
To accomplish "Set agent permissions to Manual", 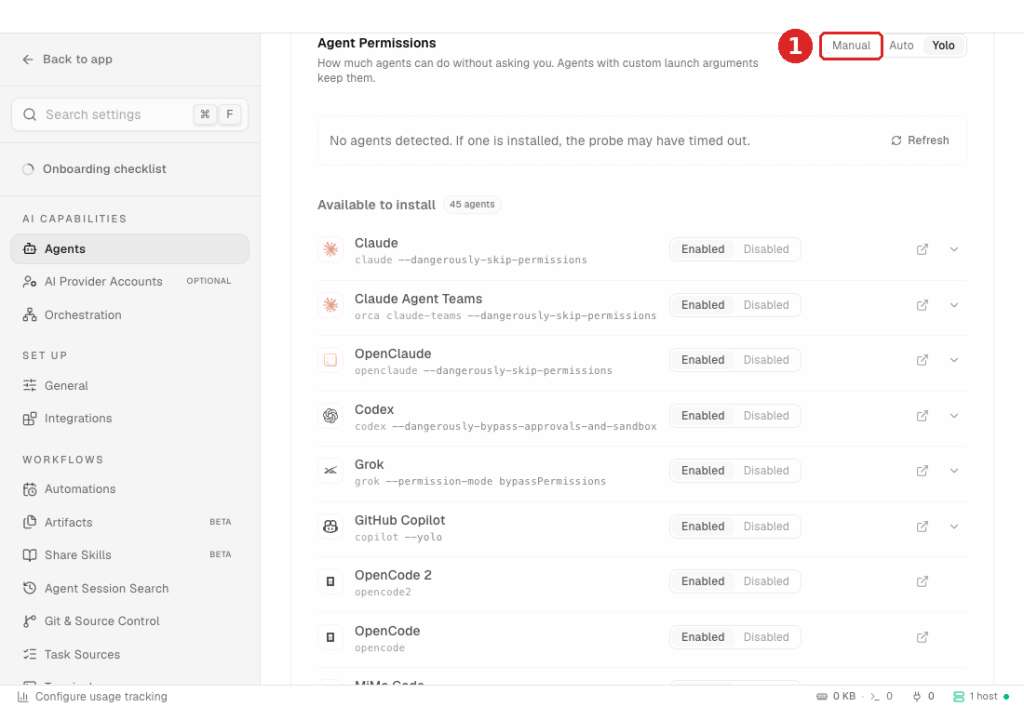I will 851,46.
